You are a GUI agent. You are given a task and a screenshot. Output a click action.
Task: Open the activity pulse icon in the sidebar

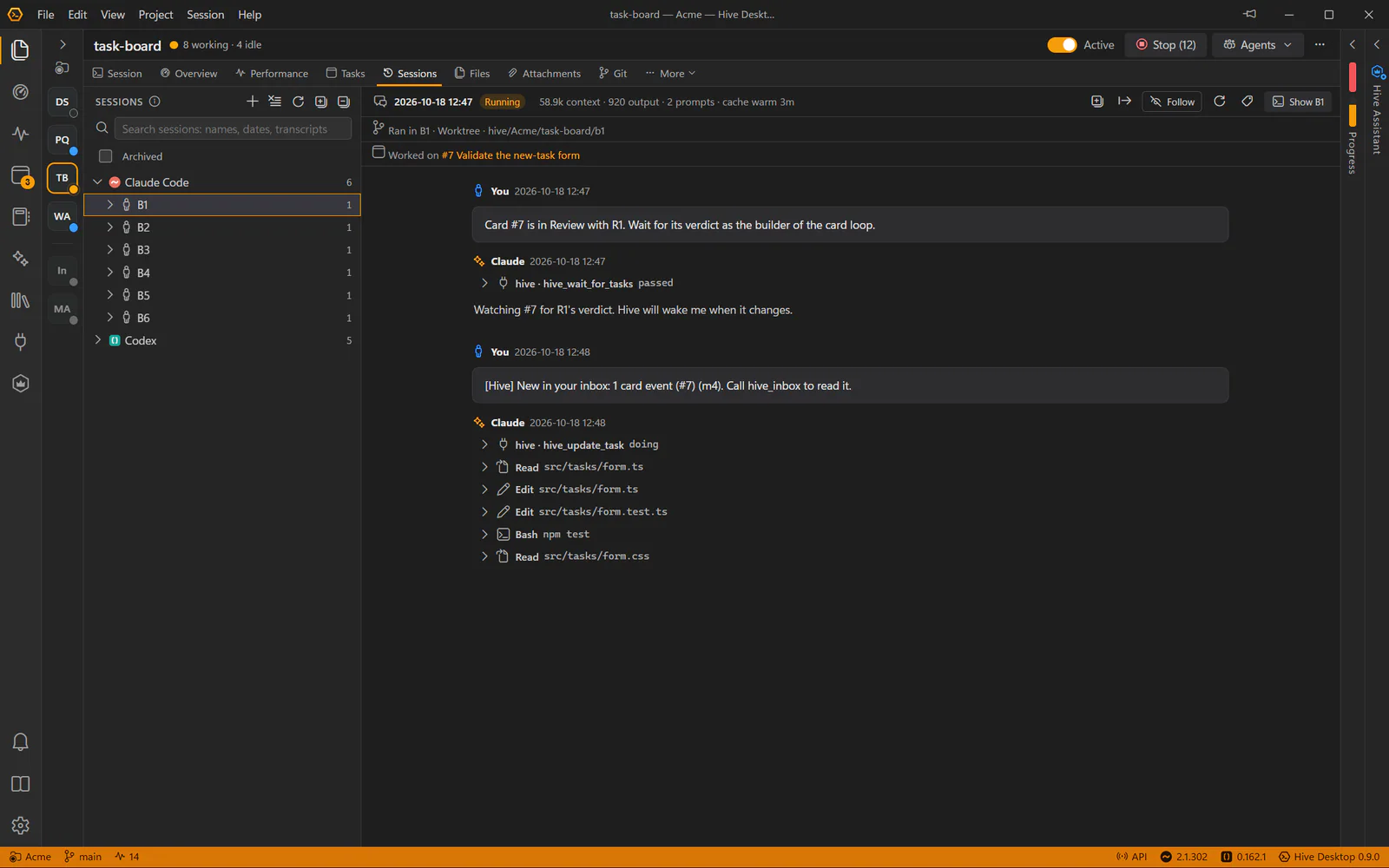[x=20, y=134]
